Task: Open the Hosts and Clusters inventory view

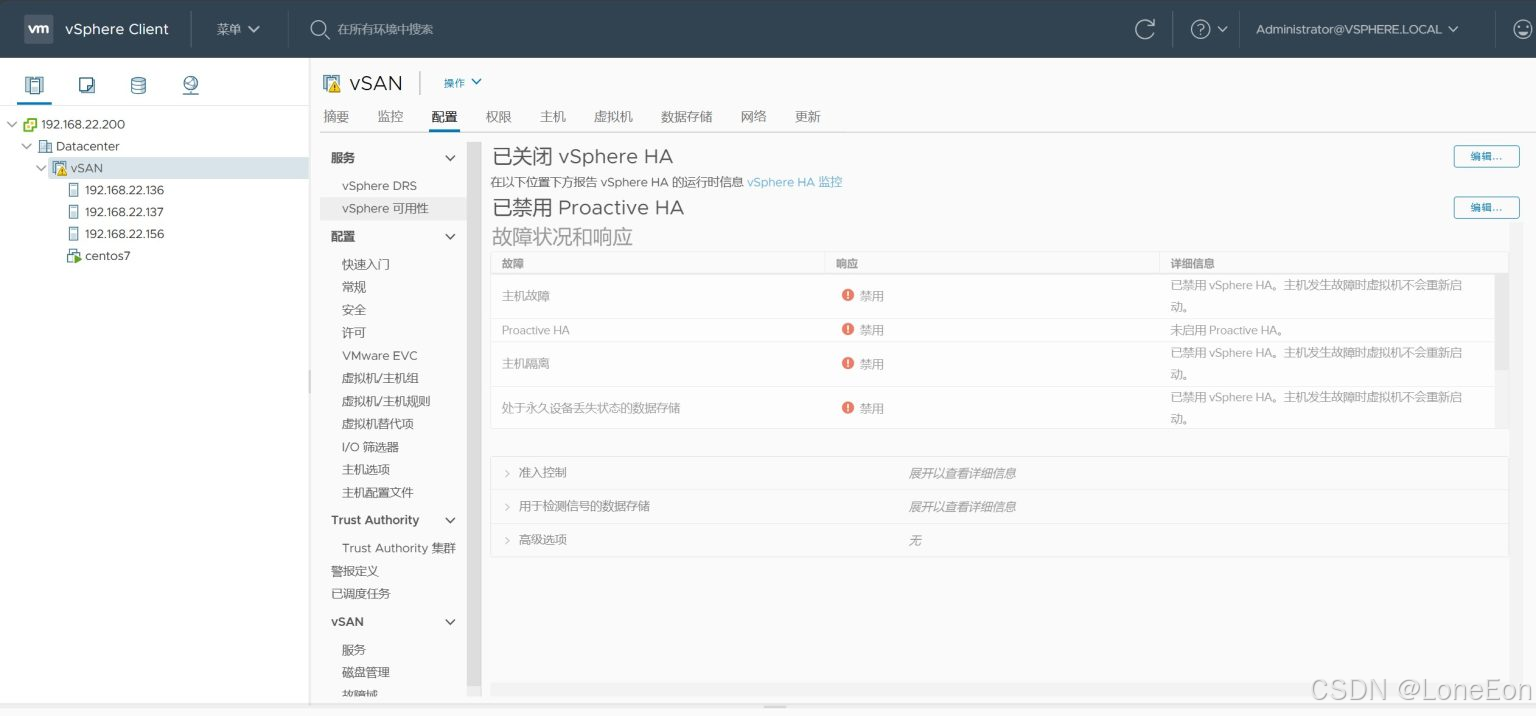Action: (x=34, y=85)
